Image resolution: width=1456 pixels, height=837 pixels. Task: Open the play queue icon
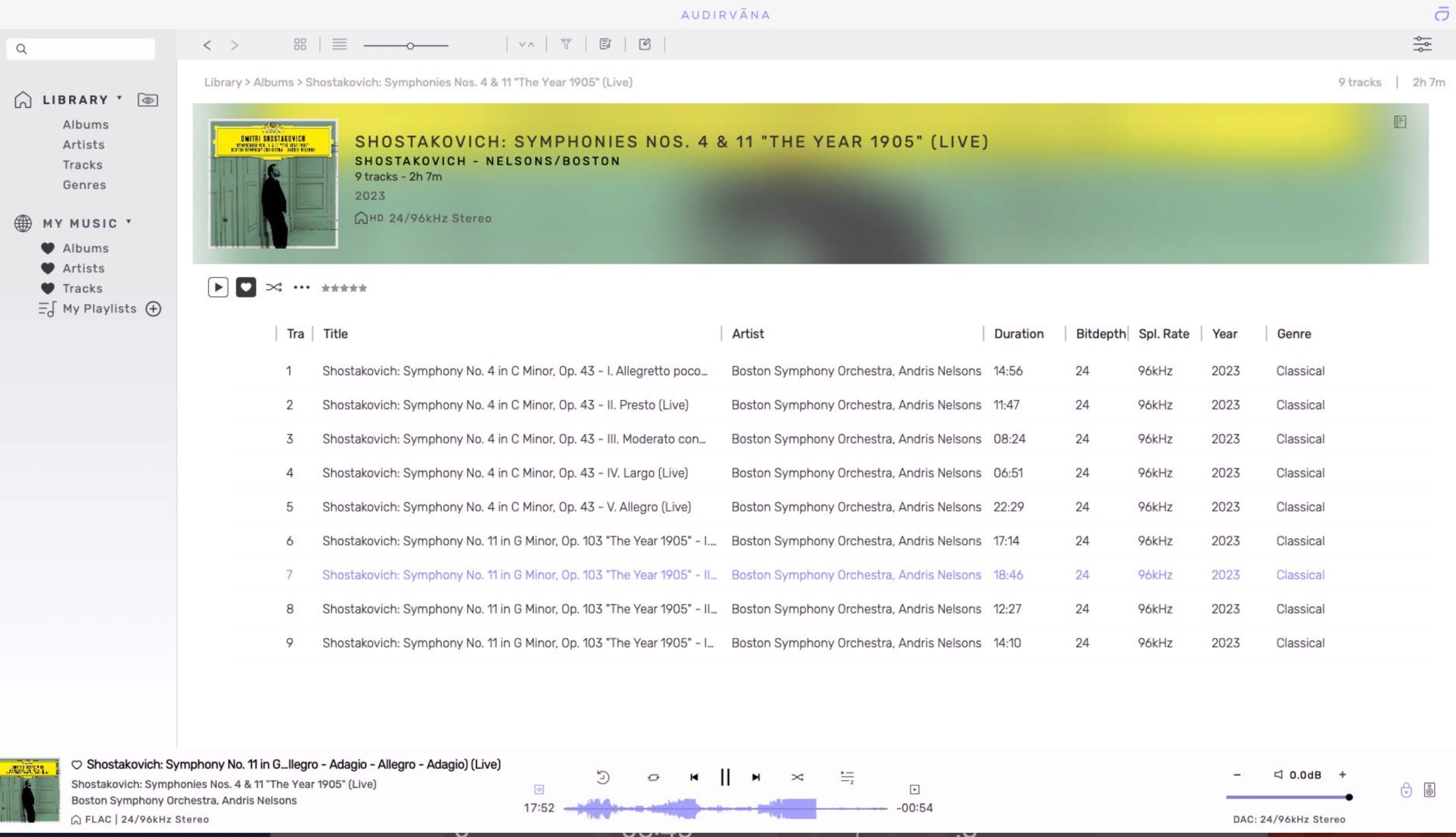[x=847, y=777]
